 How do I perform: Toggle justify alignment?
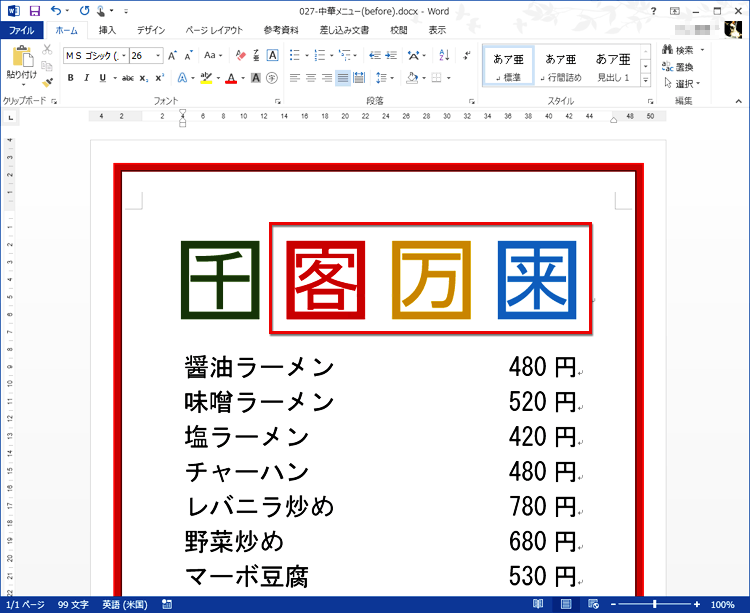[342, 78]
